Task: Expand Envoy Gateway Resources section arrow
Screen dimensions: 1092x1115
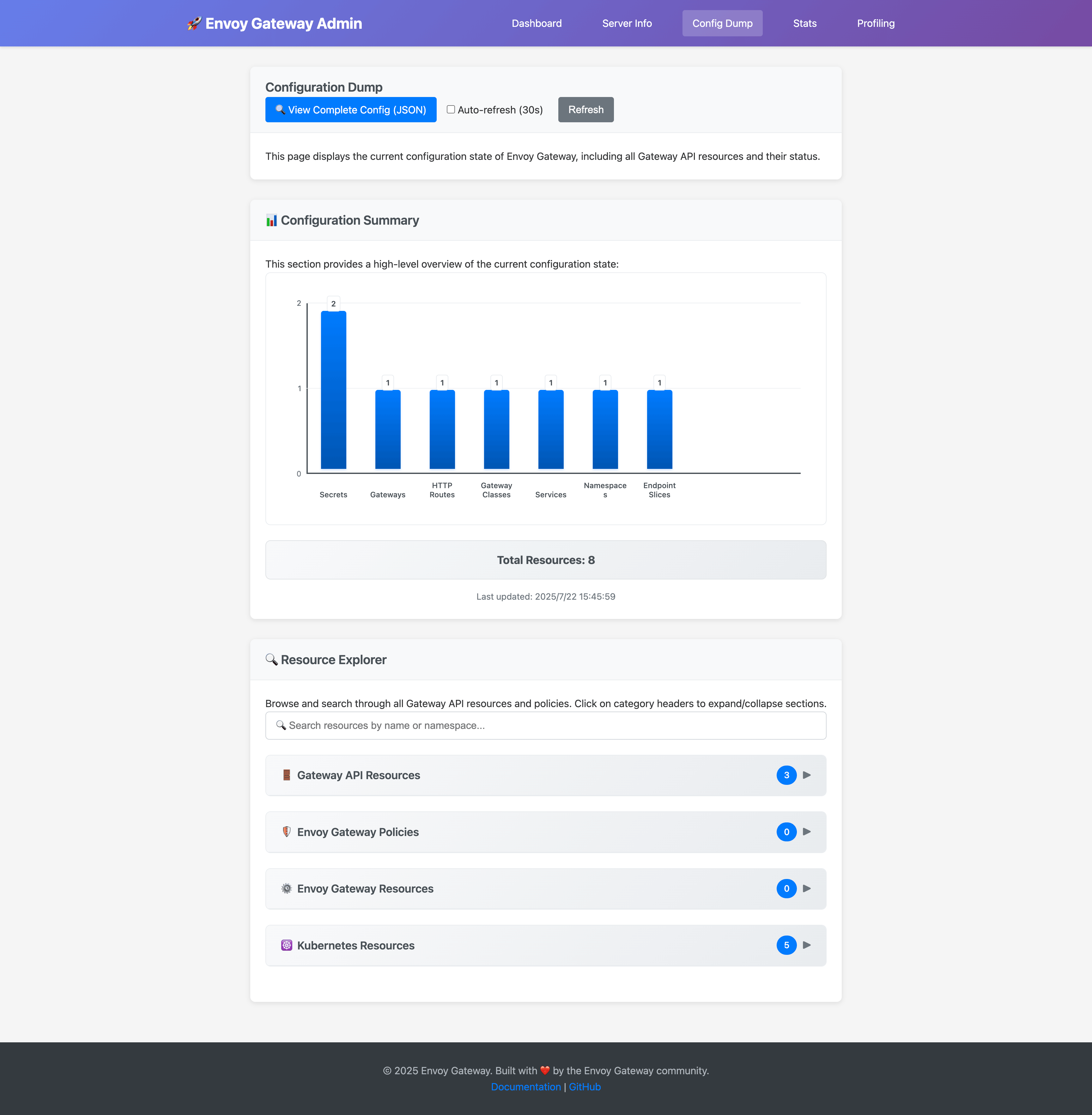Action: click(x=807, y=888)
